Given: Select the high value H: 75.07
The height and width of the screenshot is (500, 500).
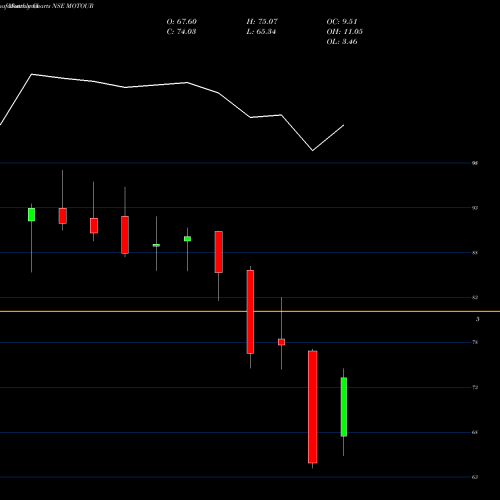Looking at the screenshot, I should pyautogui.click(x=262, y=22).
